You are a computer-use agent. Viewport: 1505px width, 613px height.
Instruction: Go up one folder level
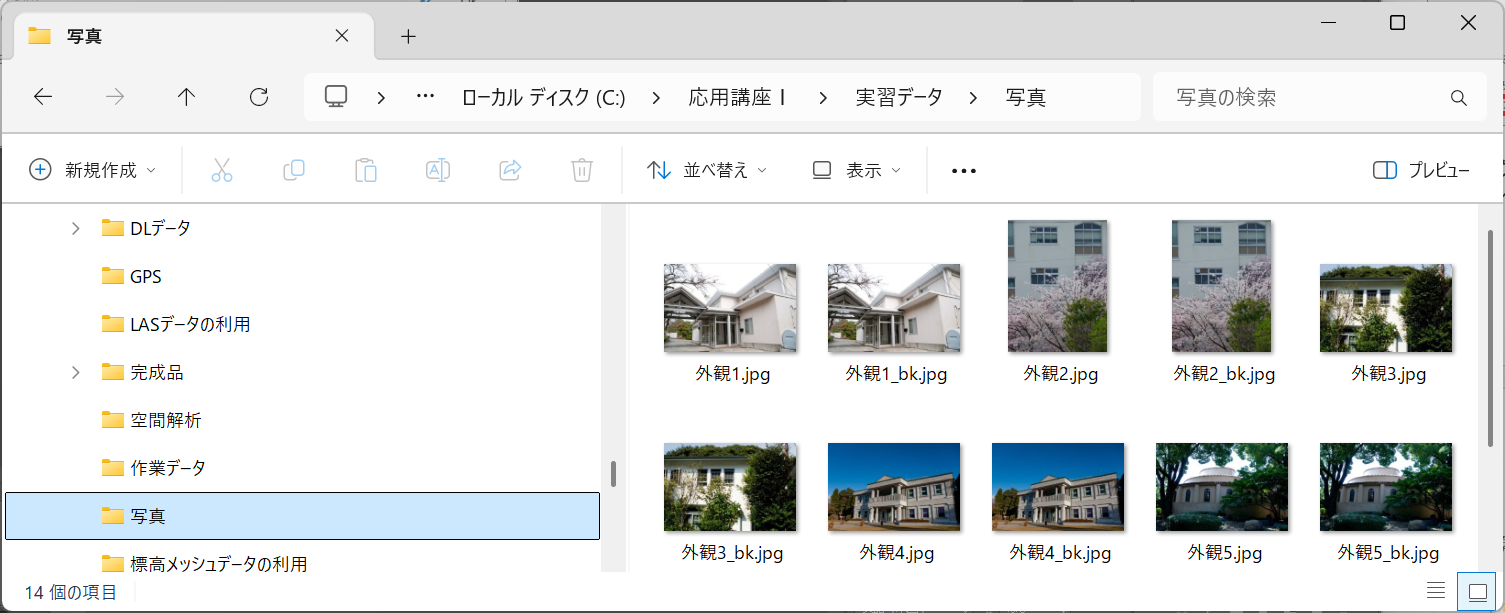coord(186,97)
